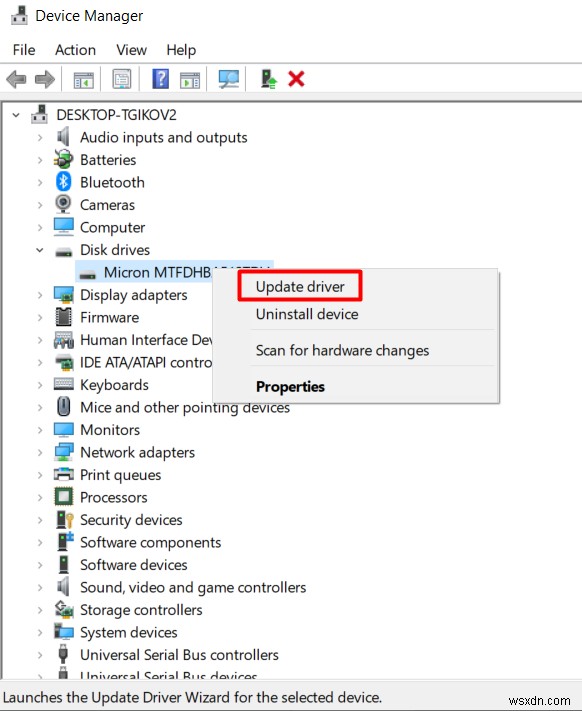The image size is (582, 711).
Task: Select the Firmware tree item label
Action: pos(110,317)
